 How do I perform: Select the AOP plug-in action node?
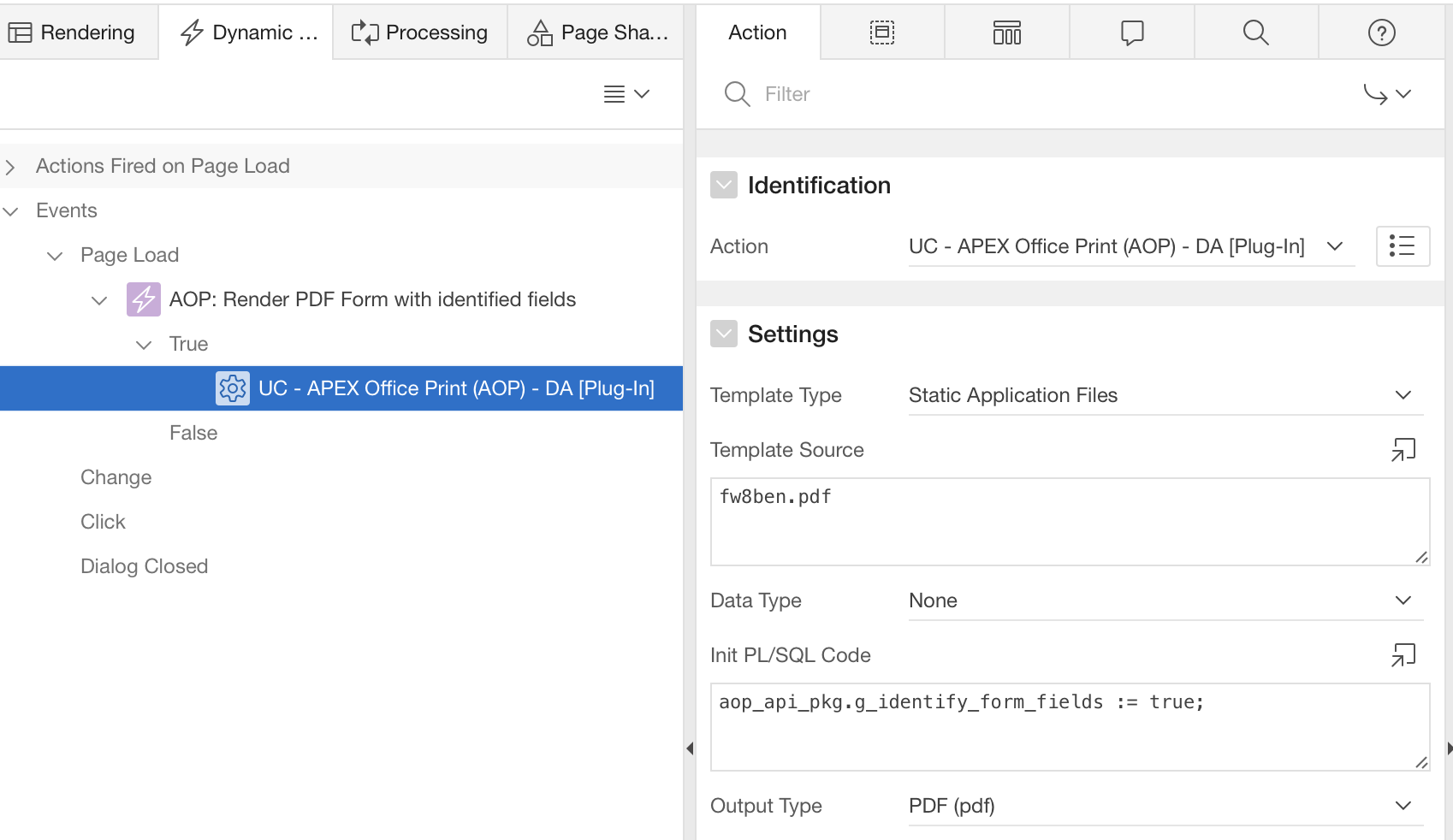coord(455,388)
